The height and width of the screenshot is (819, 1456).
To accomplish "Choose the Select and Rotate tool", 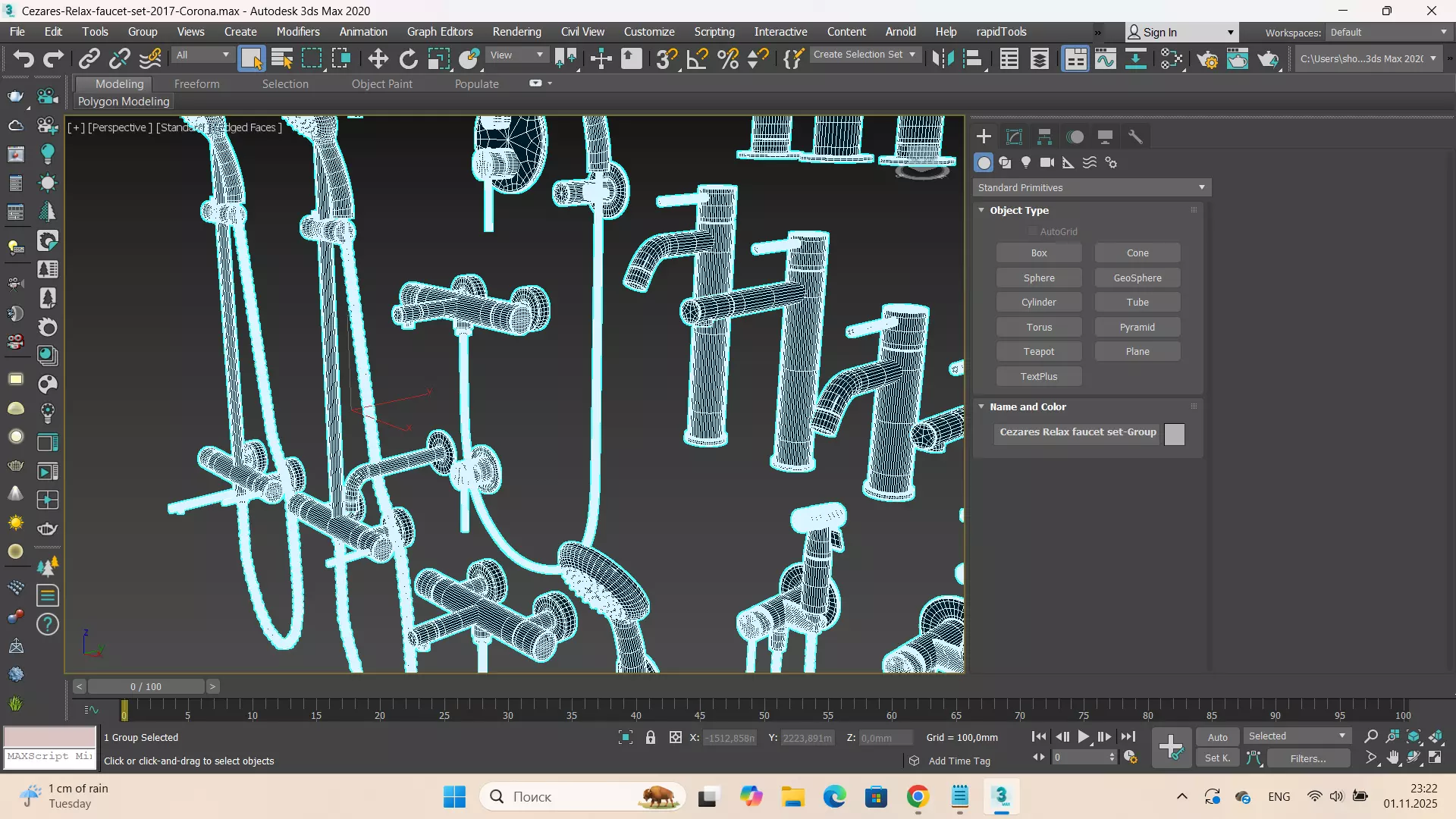I will (408, 58).
